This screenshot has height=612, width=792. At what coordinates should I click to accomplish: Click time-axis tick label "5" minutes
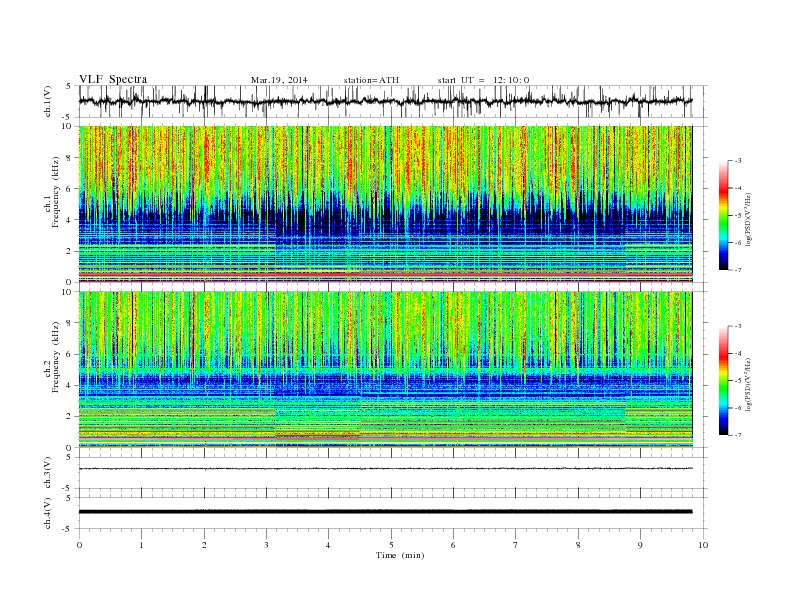(x=391, y=545)
